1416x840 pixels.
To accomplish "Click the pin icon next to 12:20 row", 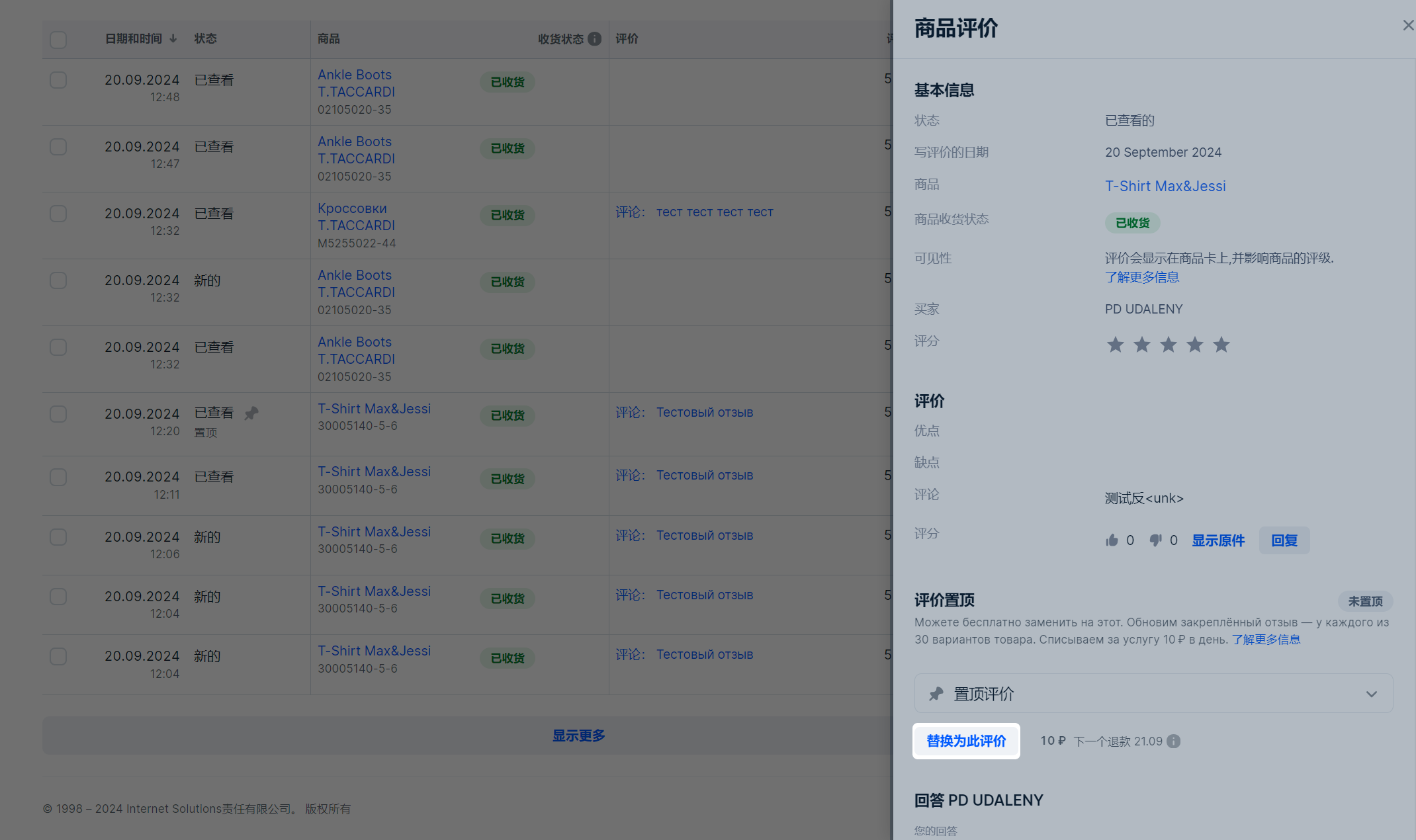I will [x=251, y=413].
